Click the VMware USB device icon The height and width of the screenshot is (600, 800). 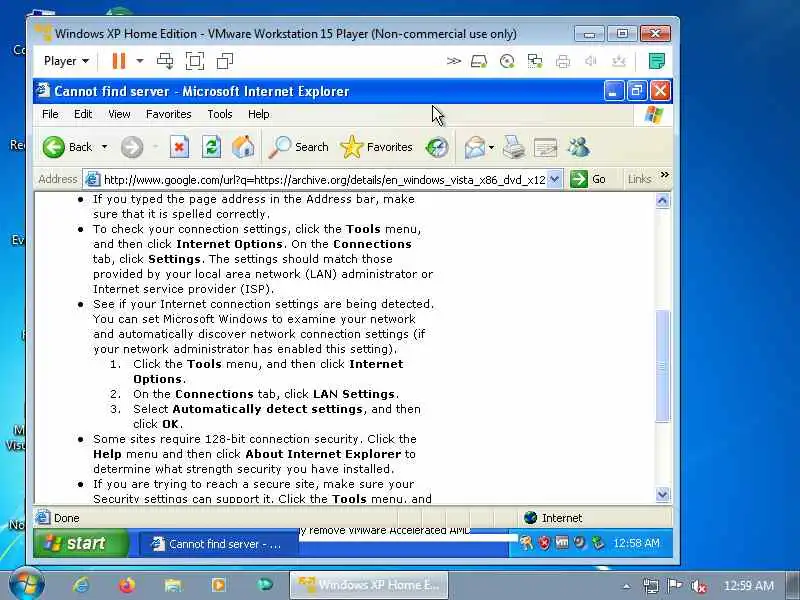[618, 61]
